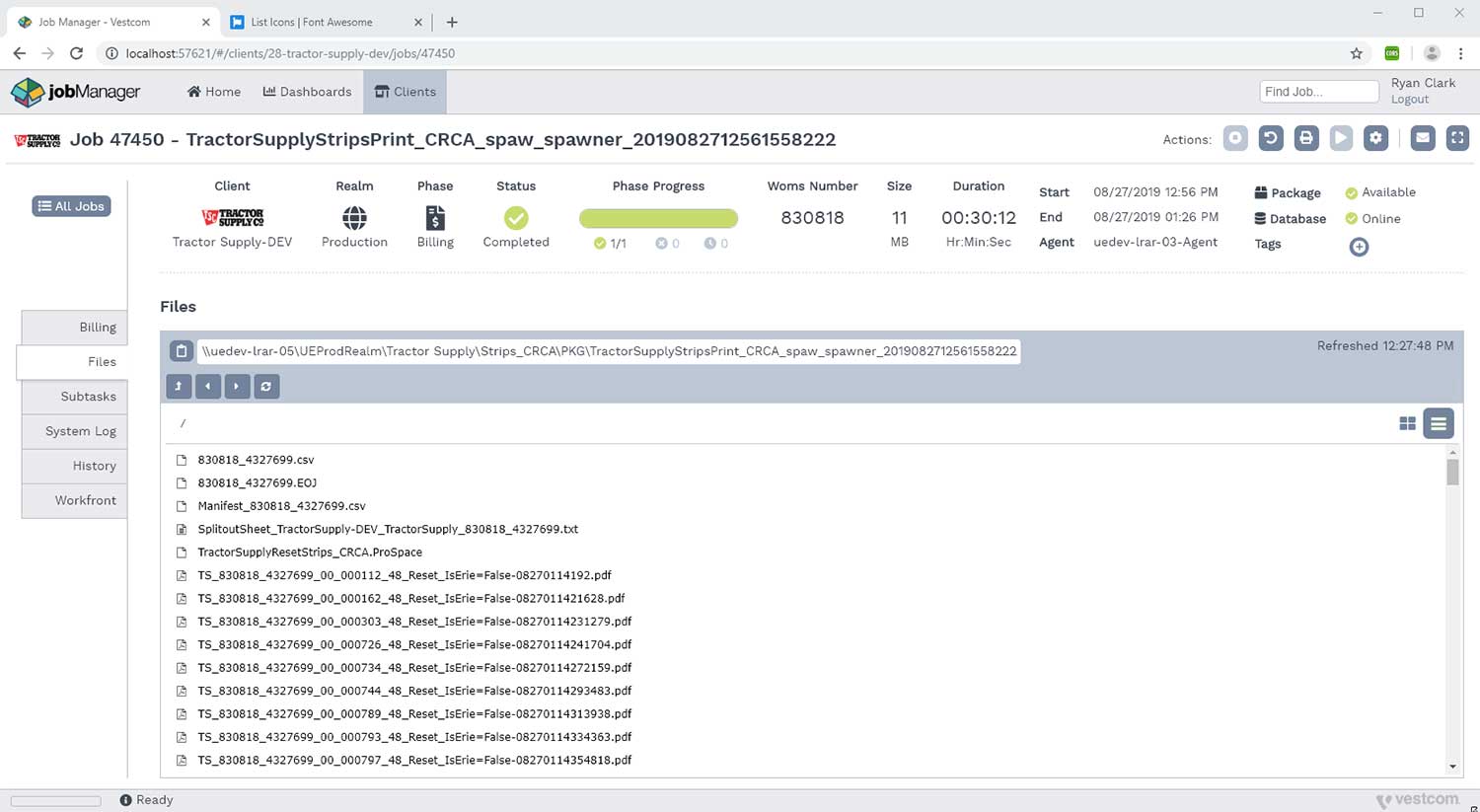
Task: Open the Chrome profile avatar
Action: coord(1432,53)
